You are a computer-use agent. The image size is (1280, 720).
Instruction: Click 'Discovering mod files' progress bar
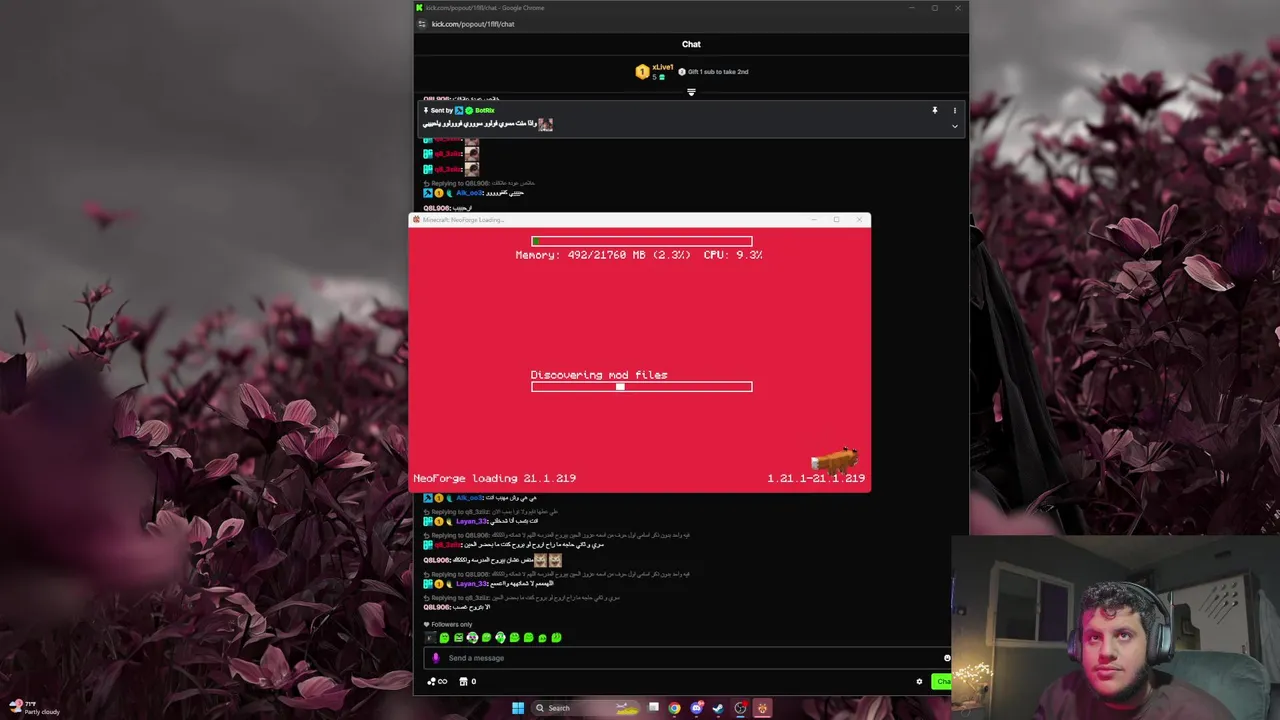641,387
